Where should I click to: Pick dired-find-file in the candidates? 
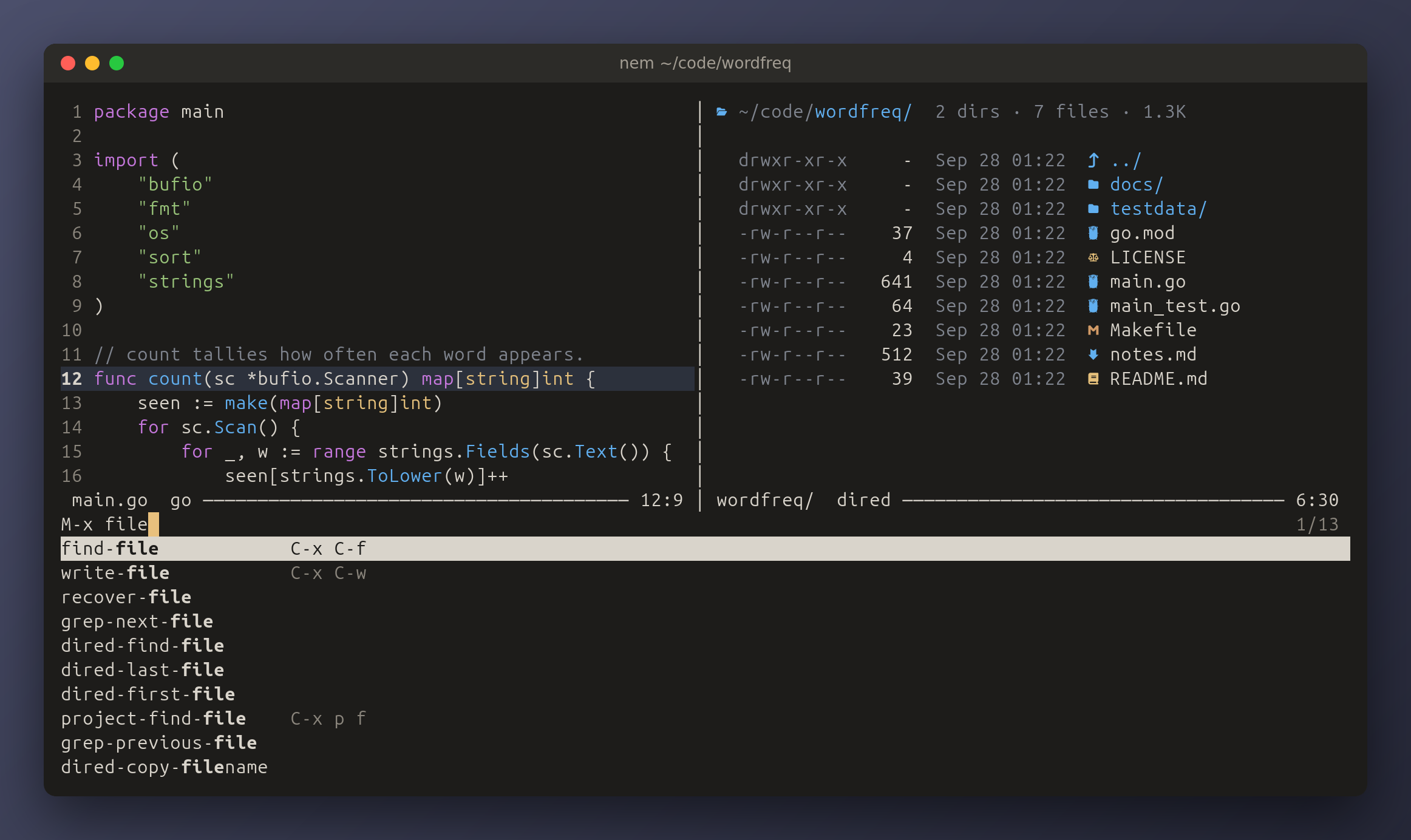[143, 646]
